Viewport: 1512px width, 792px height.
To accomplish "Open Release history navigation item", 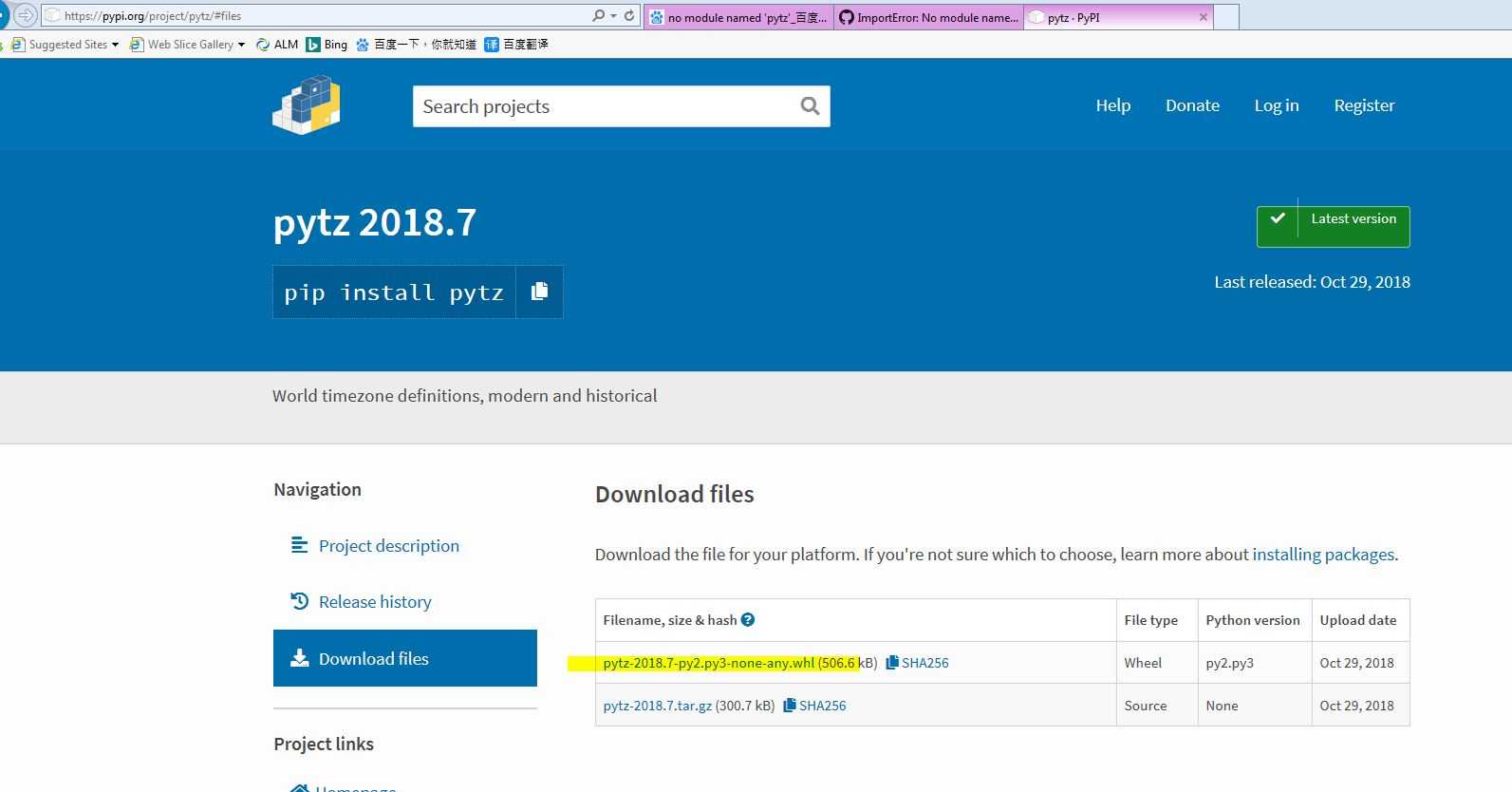I will tap(405, 601).
